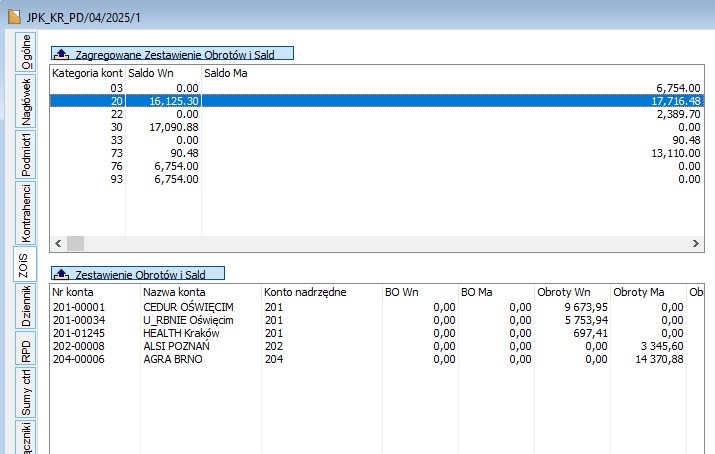Open the Podmiot1 vertical tab
Viewport: 715px width, 454px height.
(24, 153)
